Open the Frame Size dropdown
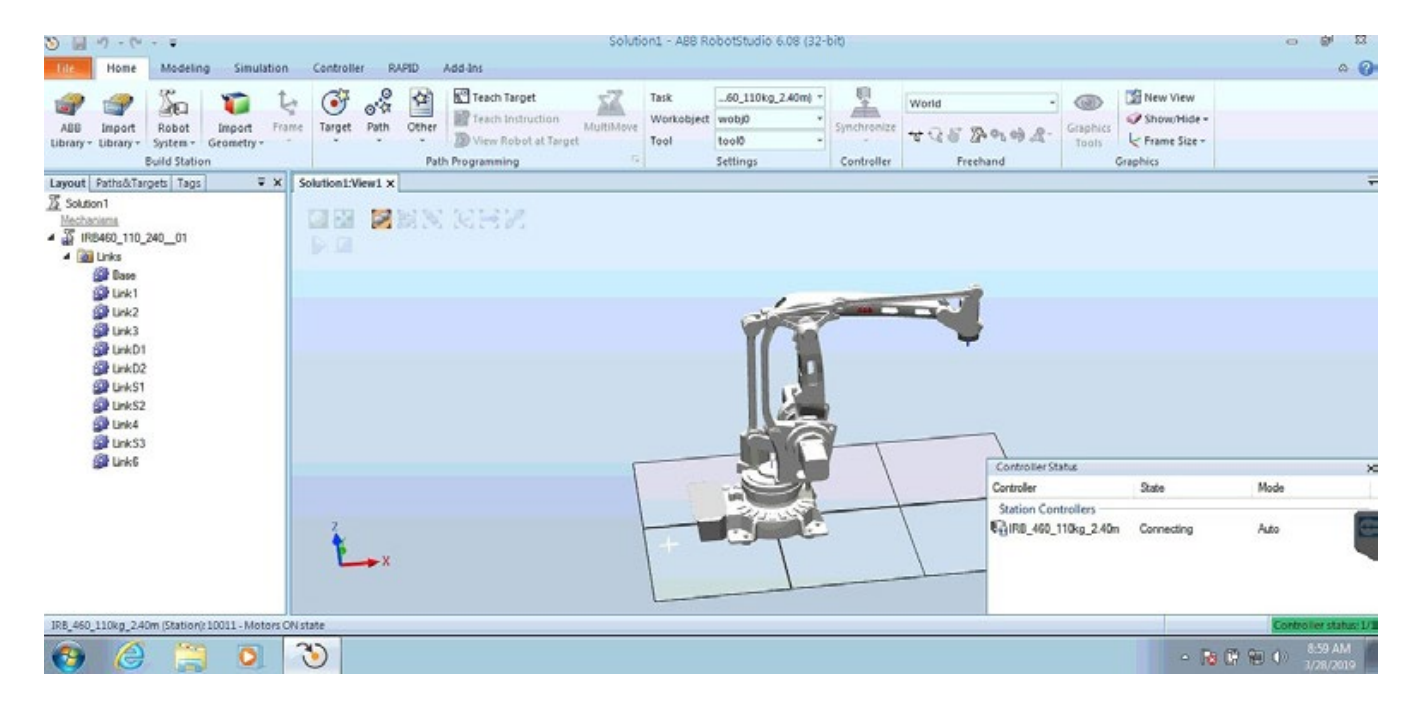The width and height of the screenshot is (1424, 701). click(x=1165, y=140)
